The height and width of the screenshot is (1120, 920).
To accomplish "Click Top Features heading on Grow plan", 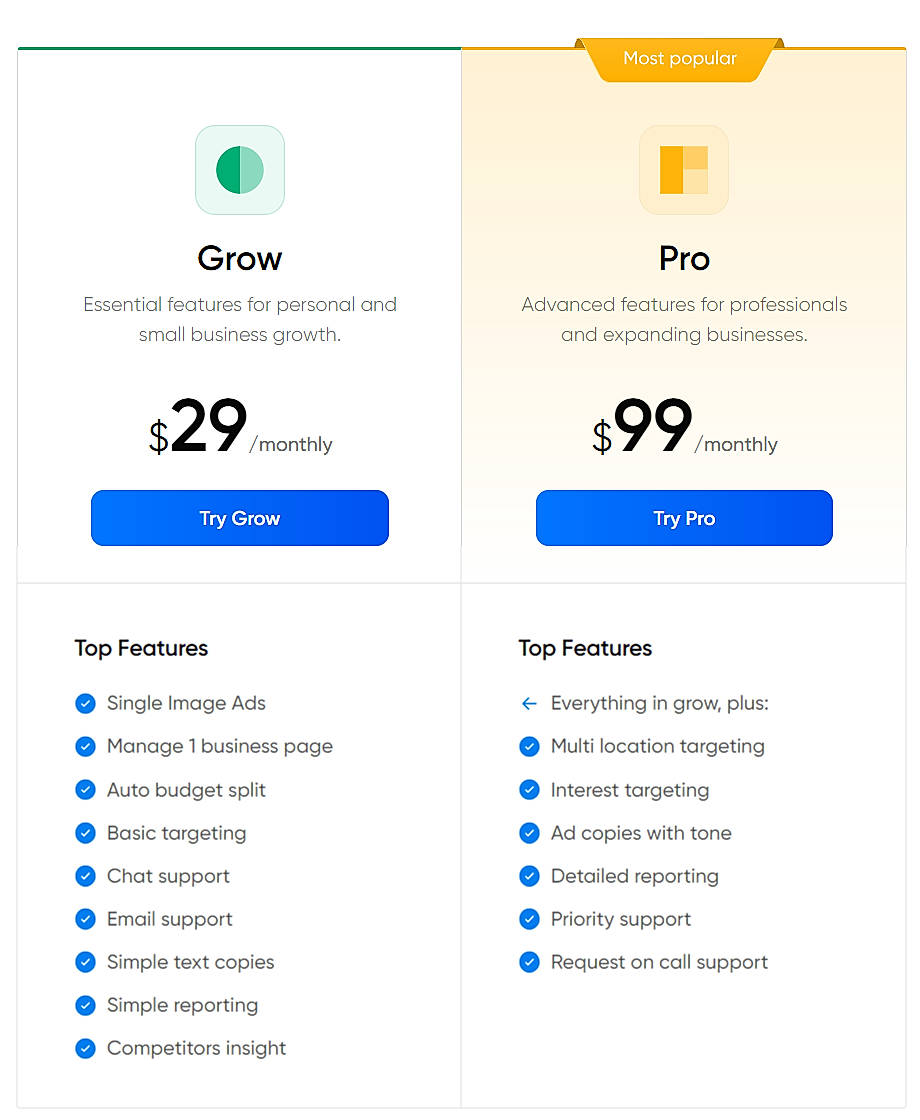I will [141, 648].
